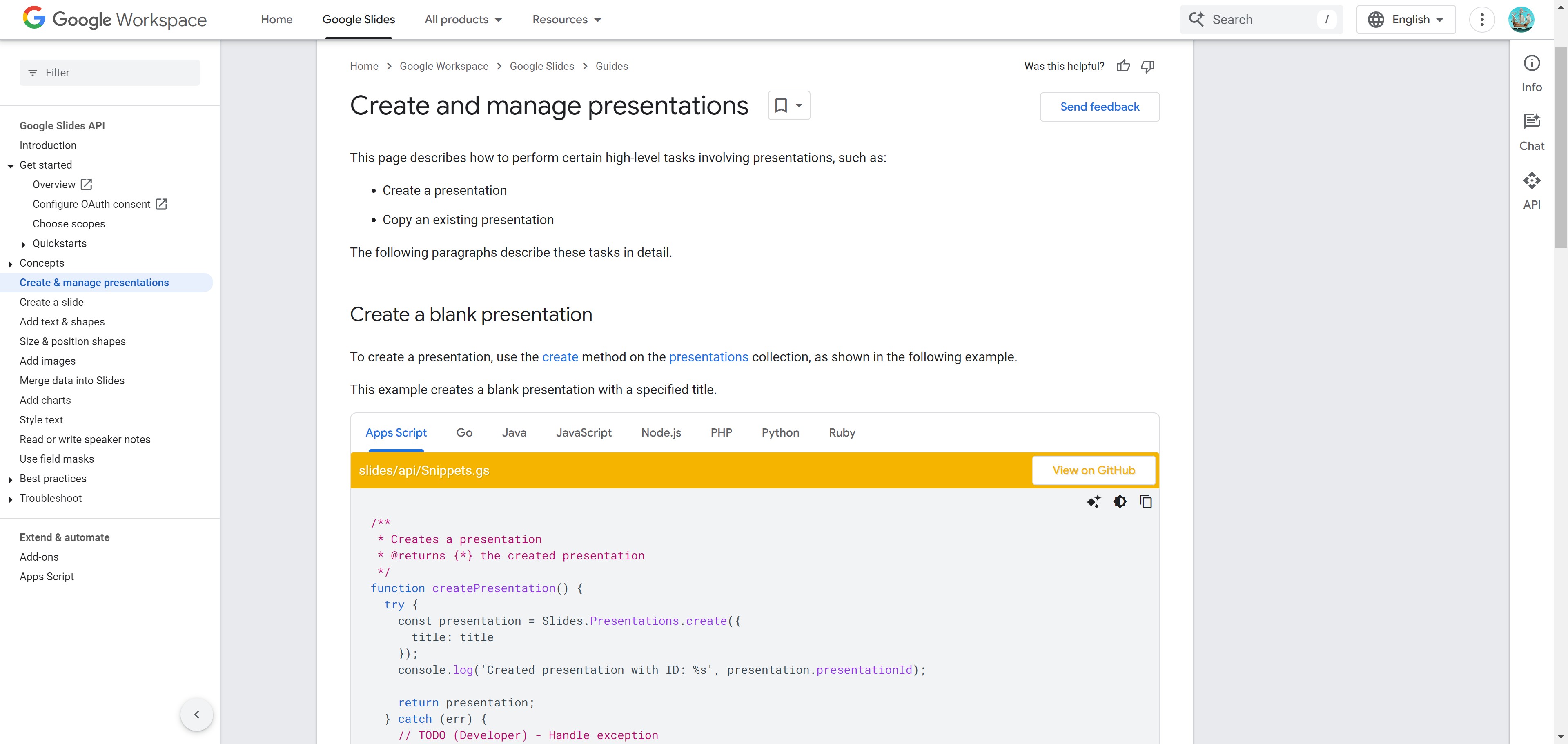Focus the sidebar Filter input field

click(x=109, y=72)
